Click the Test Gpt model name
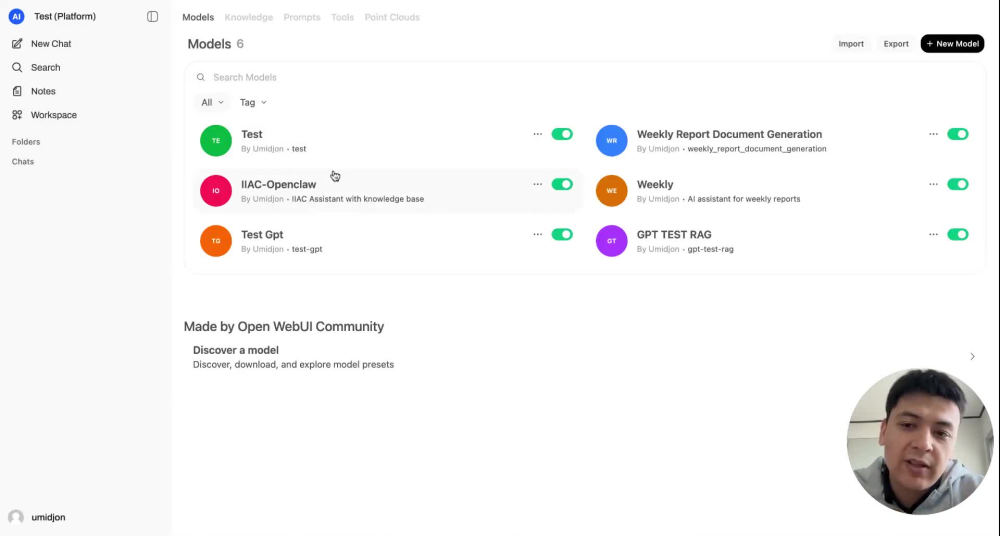Viewport: 1000px width, 536px height. [x=262, y=235]
